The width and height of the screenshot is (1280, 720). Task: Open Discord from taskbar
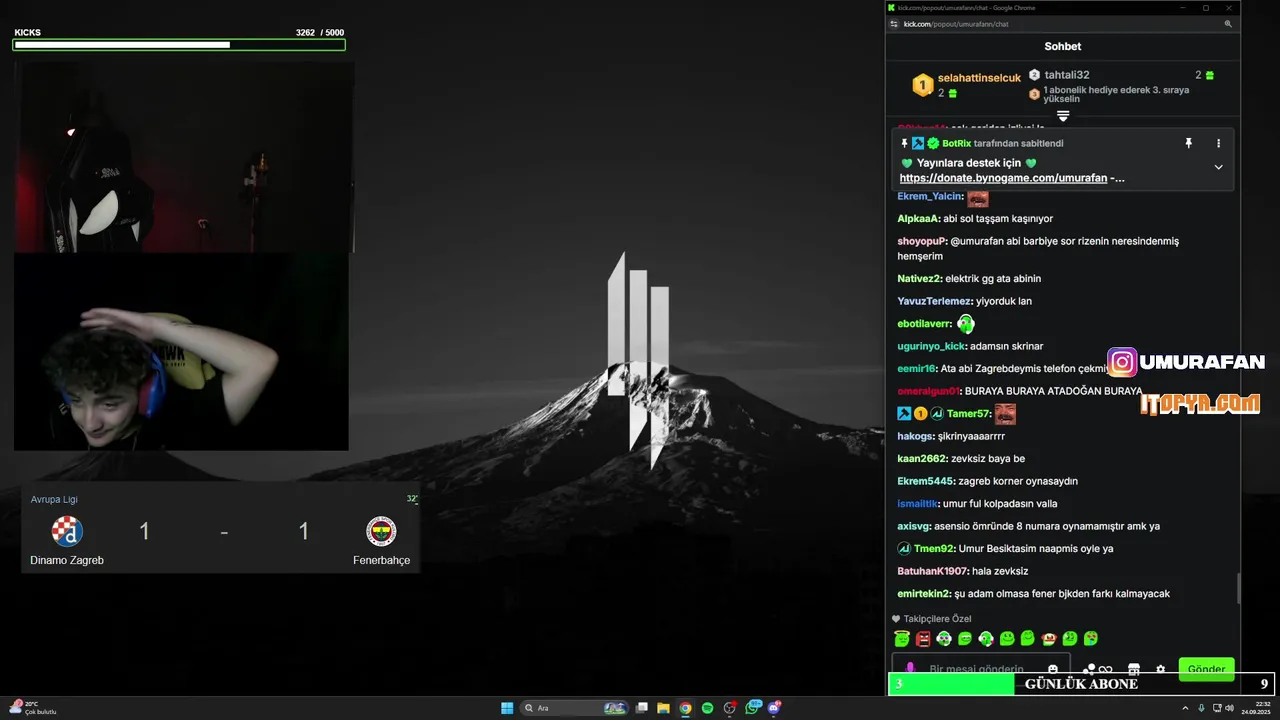pyautogui.click(x=774, y=708)
